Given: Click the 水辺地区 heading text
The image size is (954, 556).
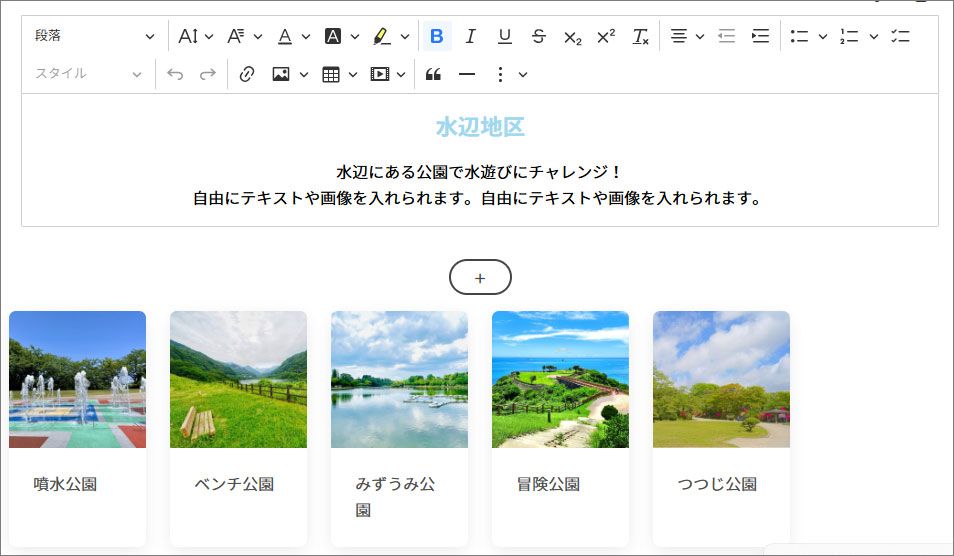Looking at the screenshot, I should coord(480,127).
